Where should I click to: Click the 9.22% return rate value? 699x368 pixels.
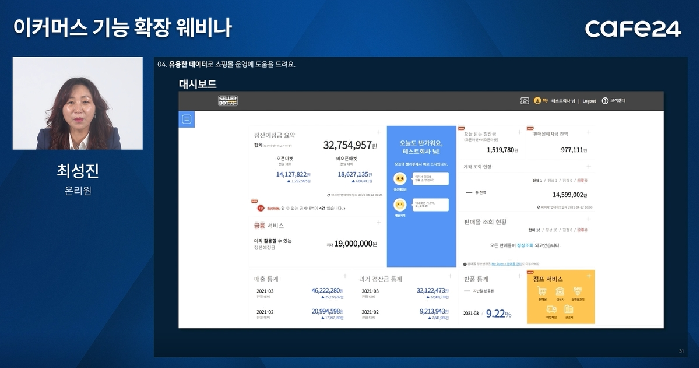coord(498,314)
